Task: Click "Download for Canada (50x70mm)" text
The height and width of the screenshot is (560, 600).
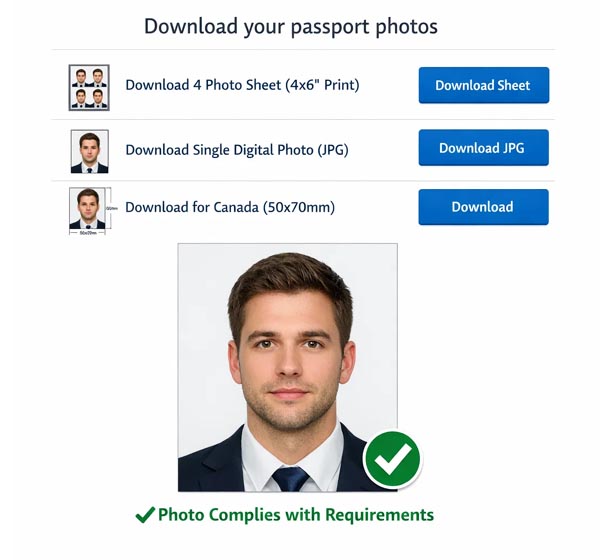Action: [230, 207]
